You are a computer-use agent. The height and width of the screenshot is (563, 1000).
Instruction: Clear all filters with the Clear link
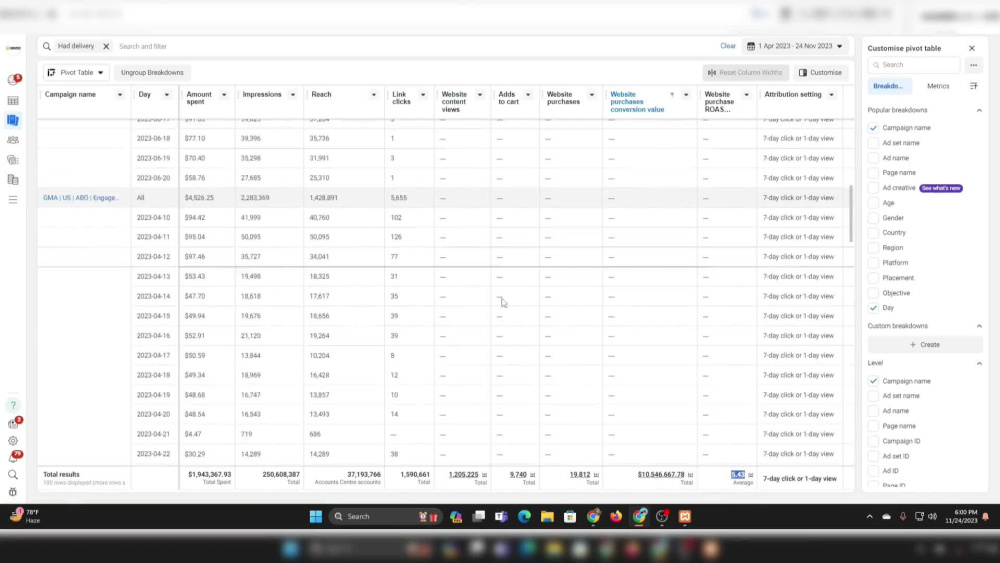[728, 46]
